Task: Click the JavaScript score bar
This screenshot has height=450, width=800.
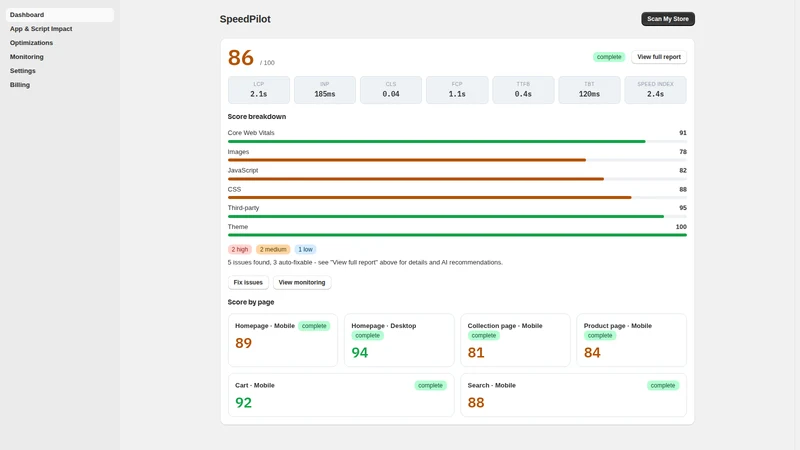Action: [x=457, y=179]
